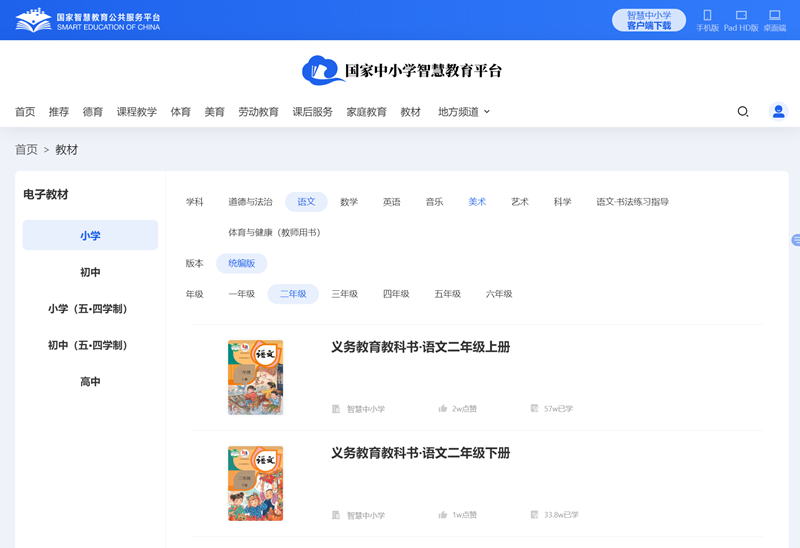Click the 教材 breadcrumb link

[66, 150]
